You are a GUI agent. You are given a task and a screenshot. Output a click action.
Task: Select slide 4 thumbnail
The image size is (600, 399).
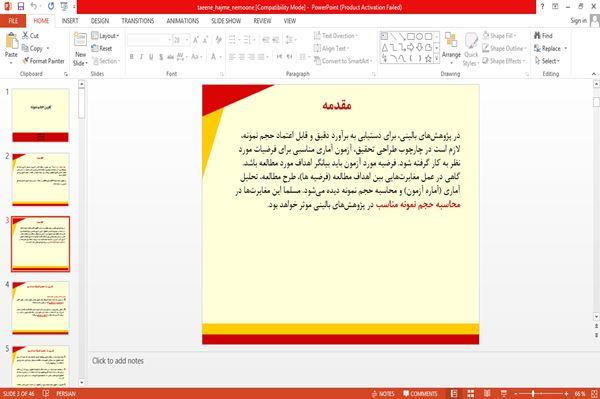click(40, 308)
